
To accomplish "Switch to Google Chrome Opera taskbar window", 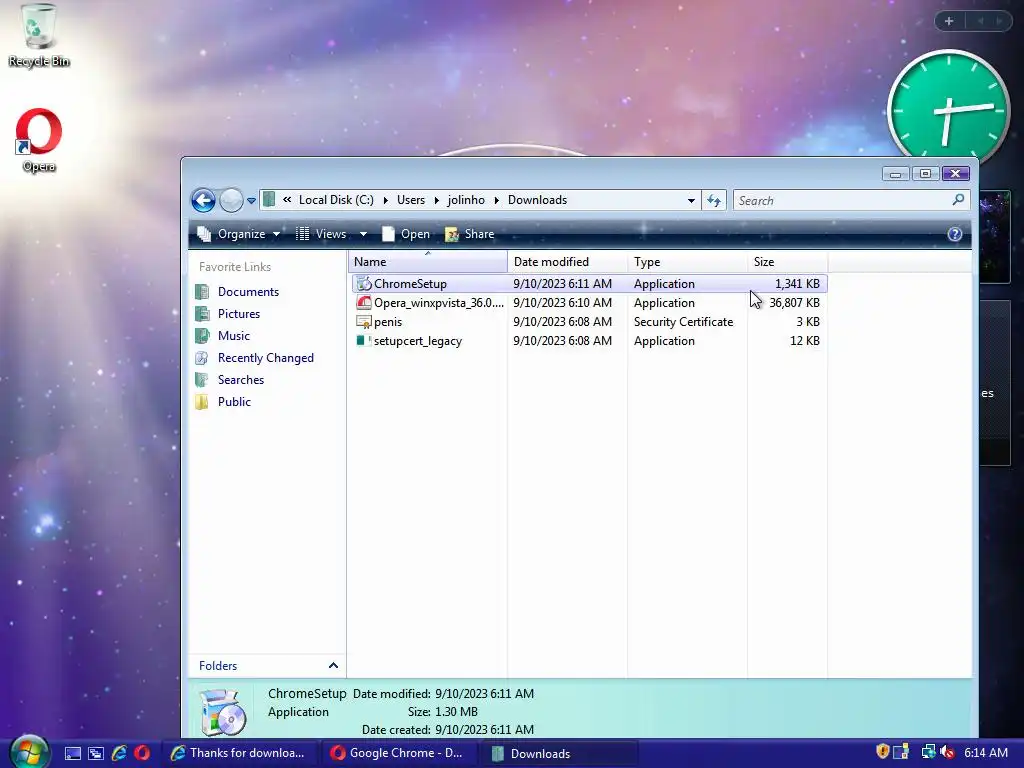I will 399,753.
